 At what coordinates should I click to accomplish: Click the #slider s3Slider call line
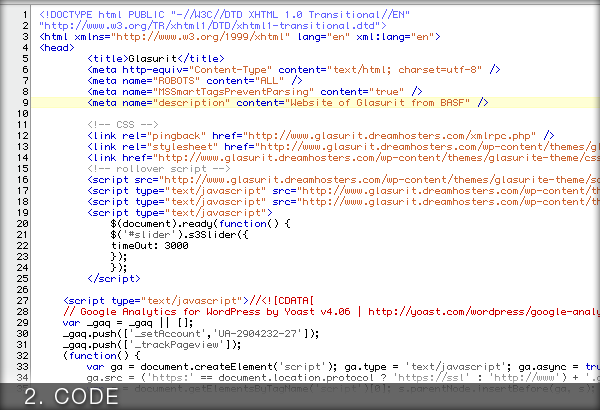click(179, 235)
